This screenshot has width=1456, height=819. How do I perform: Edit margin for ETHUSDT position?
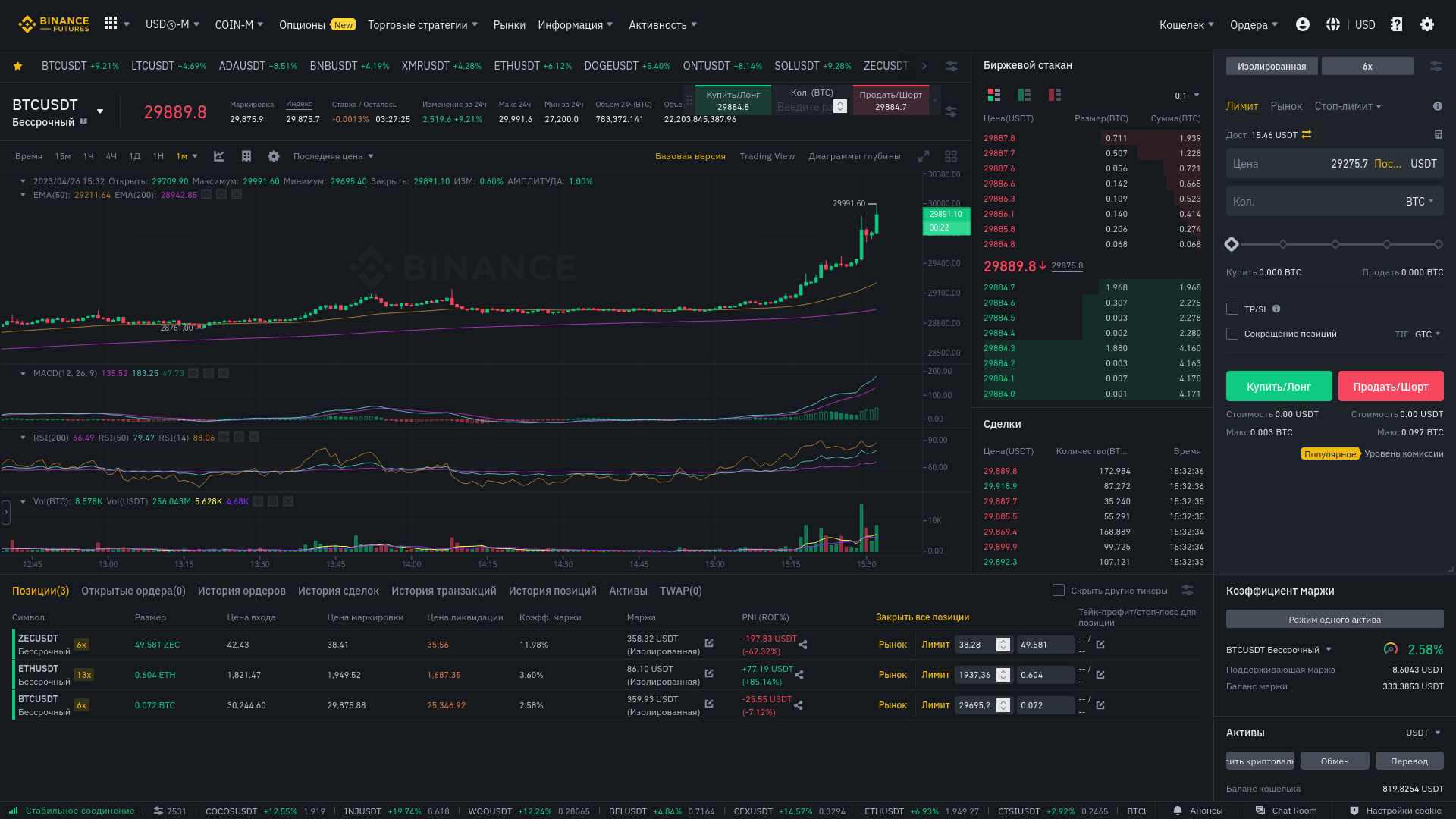point(709,673)
